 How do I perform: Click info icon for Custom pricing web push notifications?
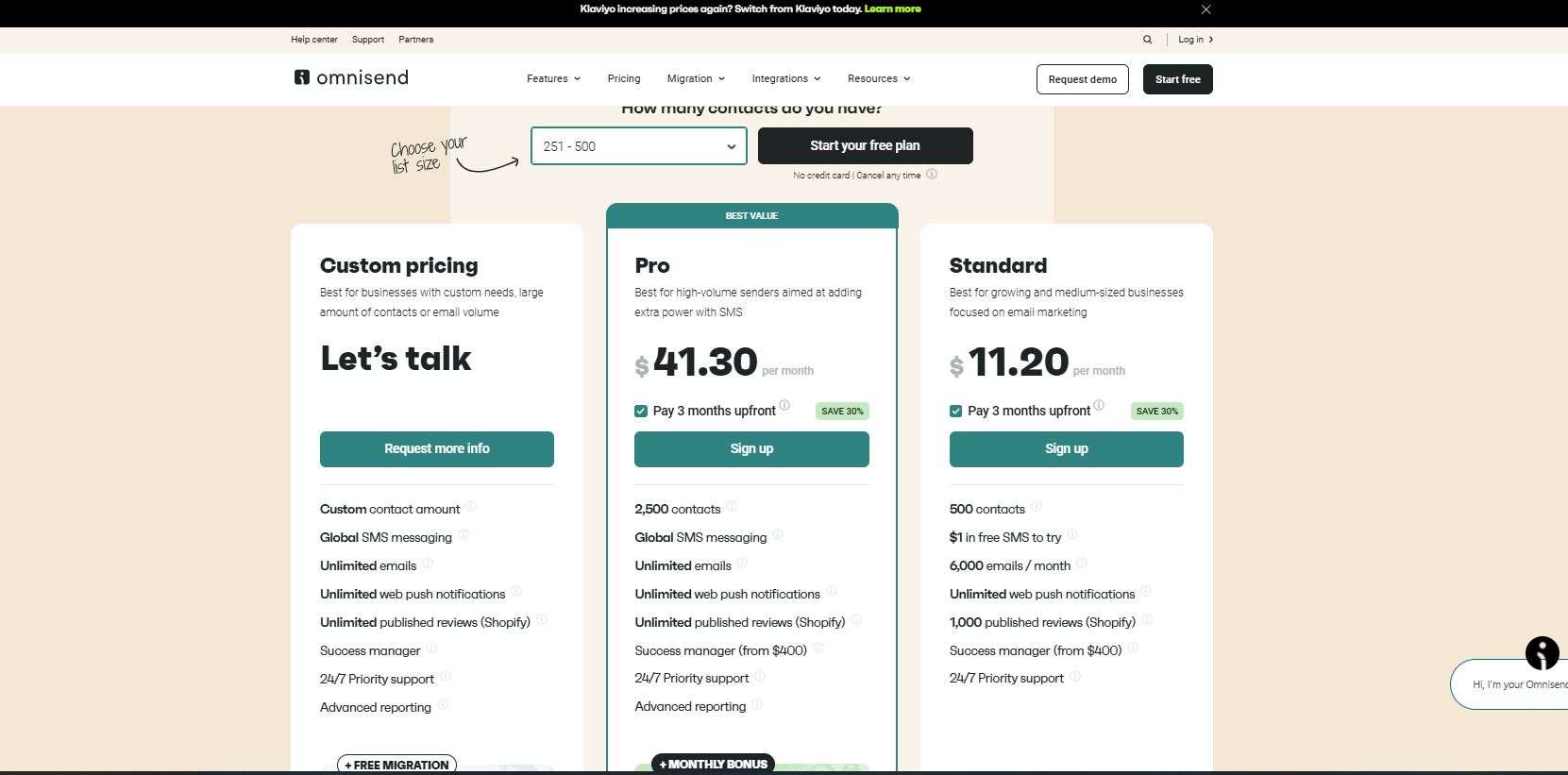(x=516, y=591)
